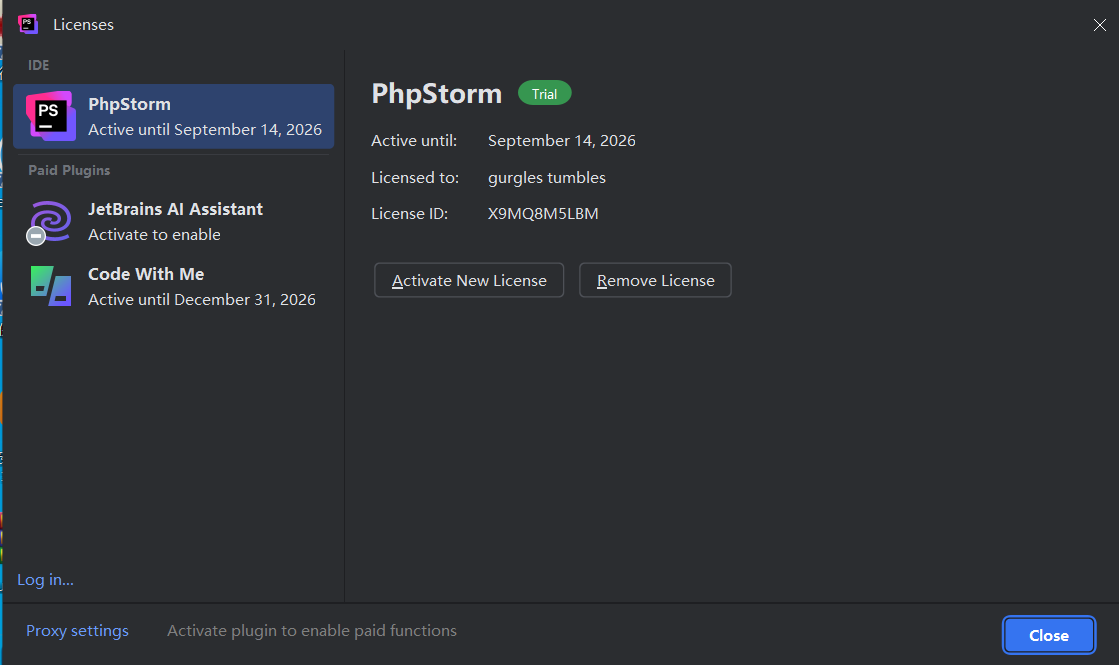Click the Licensed to name gurgles tumbles
This screenshot has height=665, width=1119.
[547, 178]
